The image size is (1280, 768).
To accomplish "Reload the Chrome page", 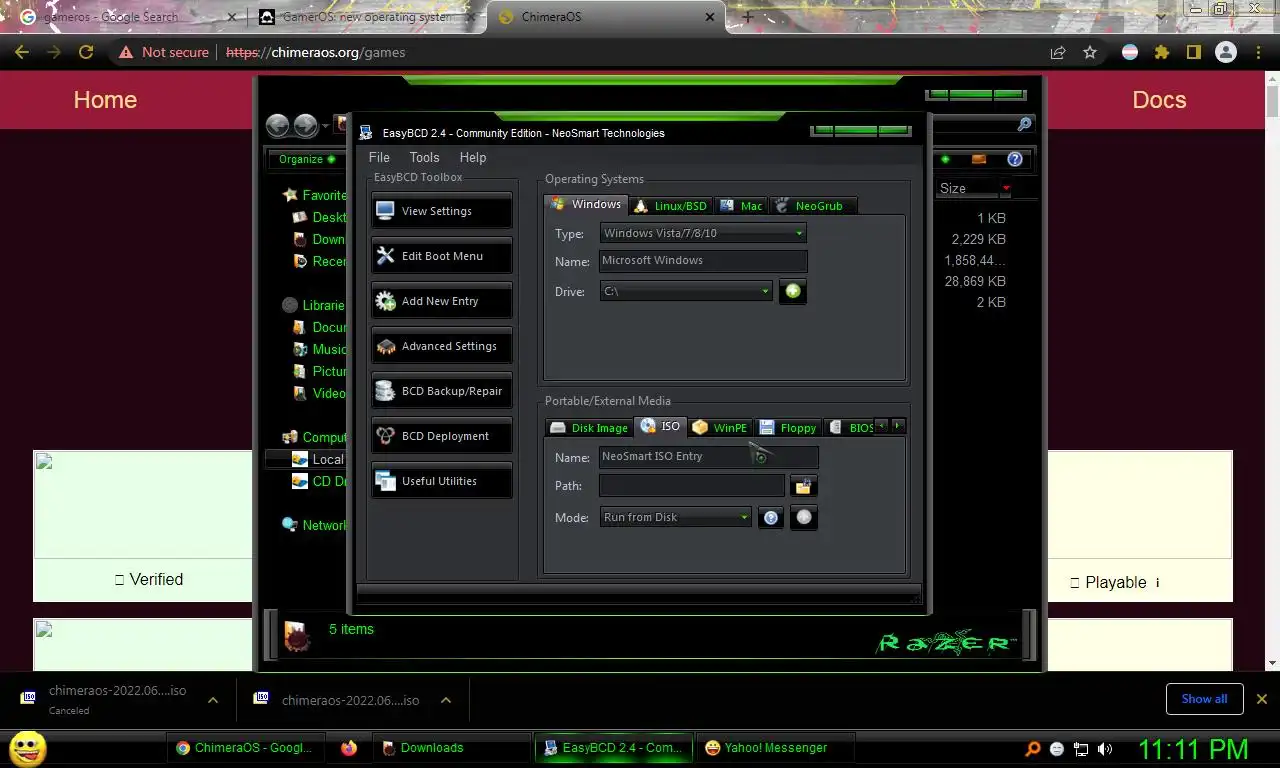I will click(86, 52).
